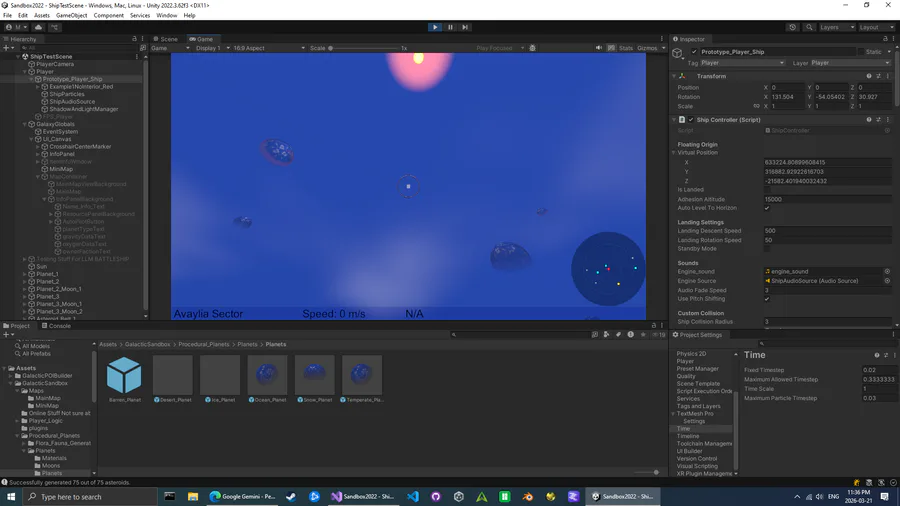Select ShipParticles in Hierarchy
The image size is (900, 506).
(67, 94)
